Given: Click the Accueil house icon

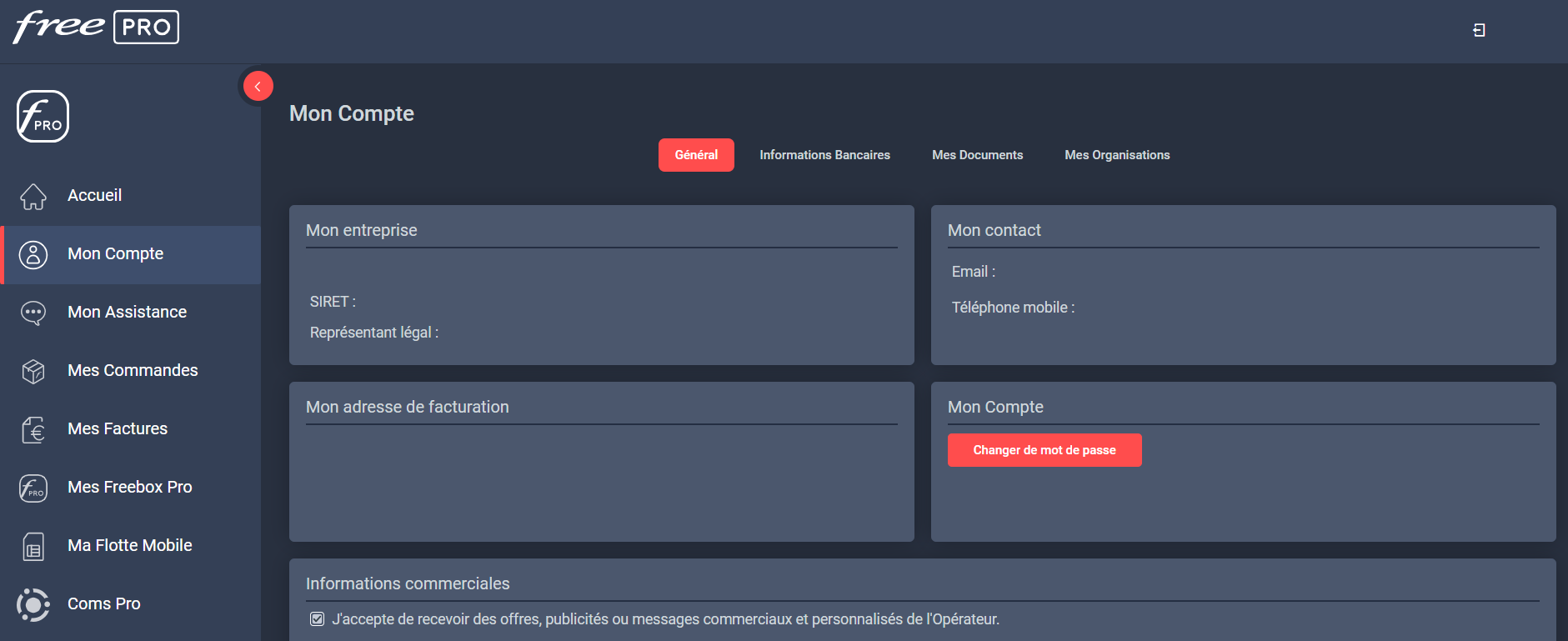Looking at the screenshot, I should click(33, 197).
